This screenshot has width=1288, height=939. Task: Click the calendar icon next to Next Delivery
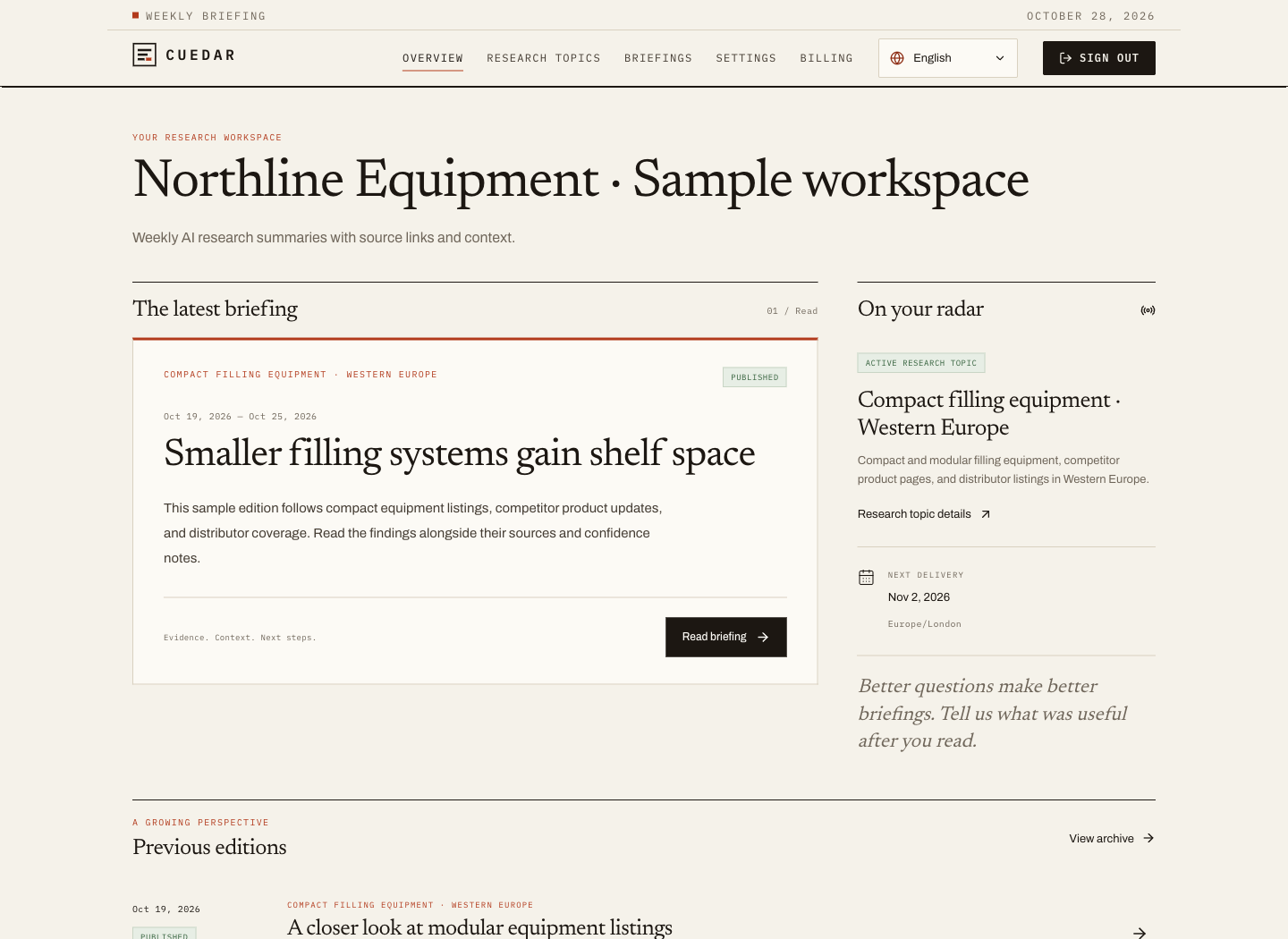(866, 578)
